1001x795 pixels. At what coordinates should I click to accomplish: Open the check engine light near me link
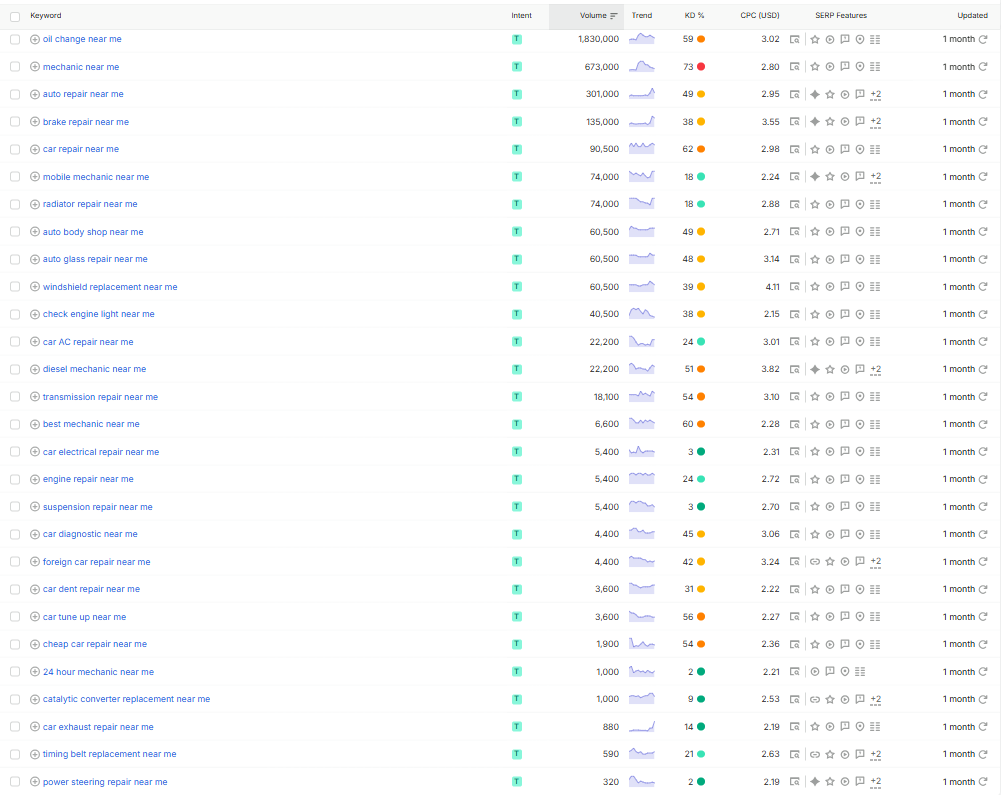tap(98, 314)
